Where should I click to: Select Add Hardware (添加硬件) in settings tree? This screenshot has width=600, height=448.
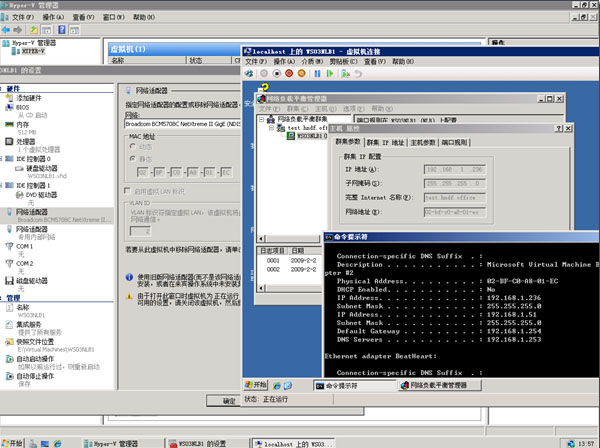[x=28, y=98]
